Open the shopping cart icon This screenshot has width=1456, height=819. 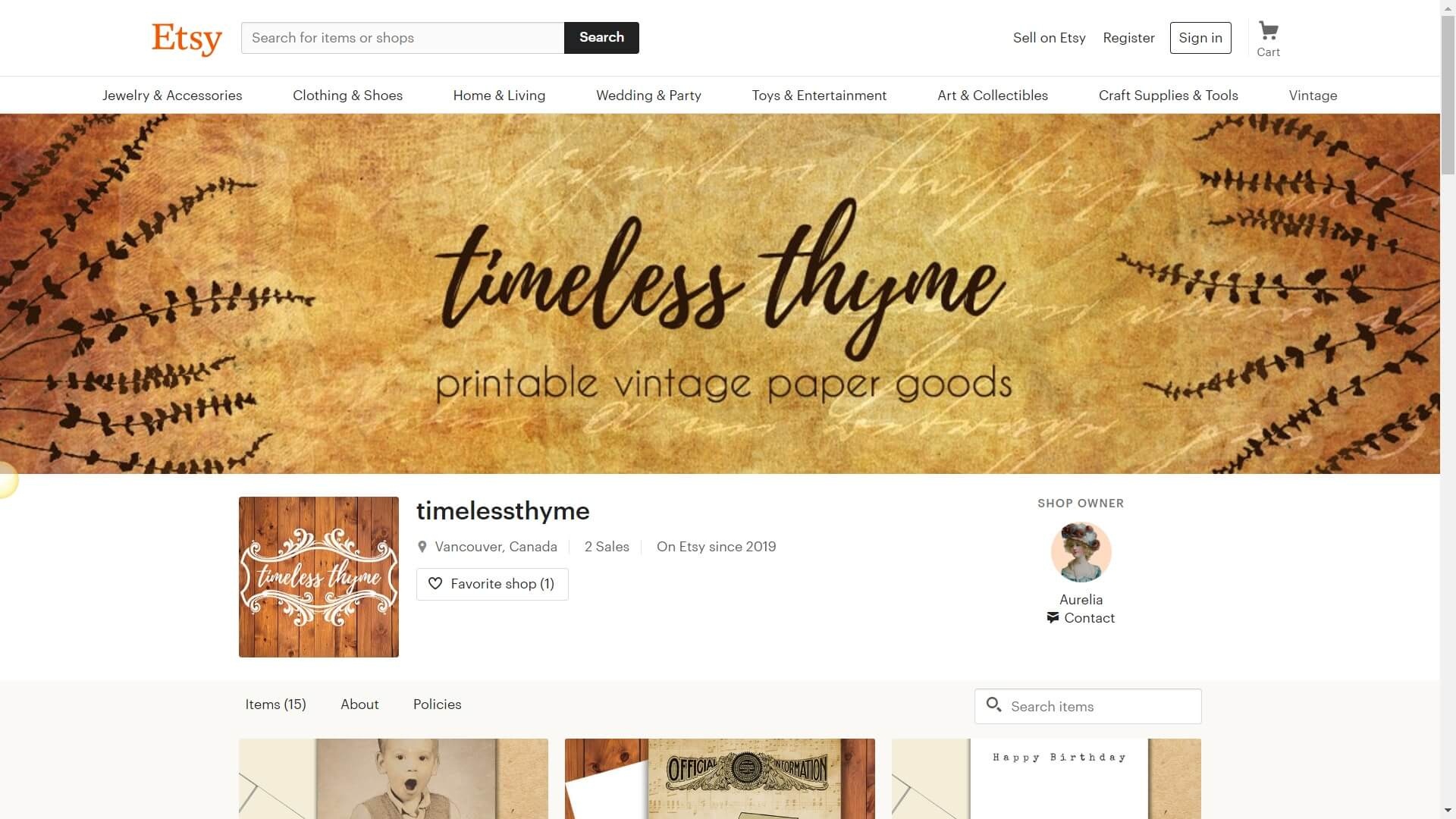coord(1268,31)
